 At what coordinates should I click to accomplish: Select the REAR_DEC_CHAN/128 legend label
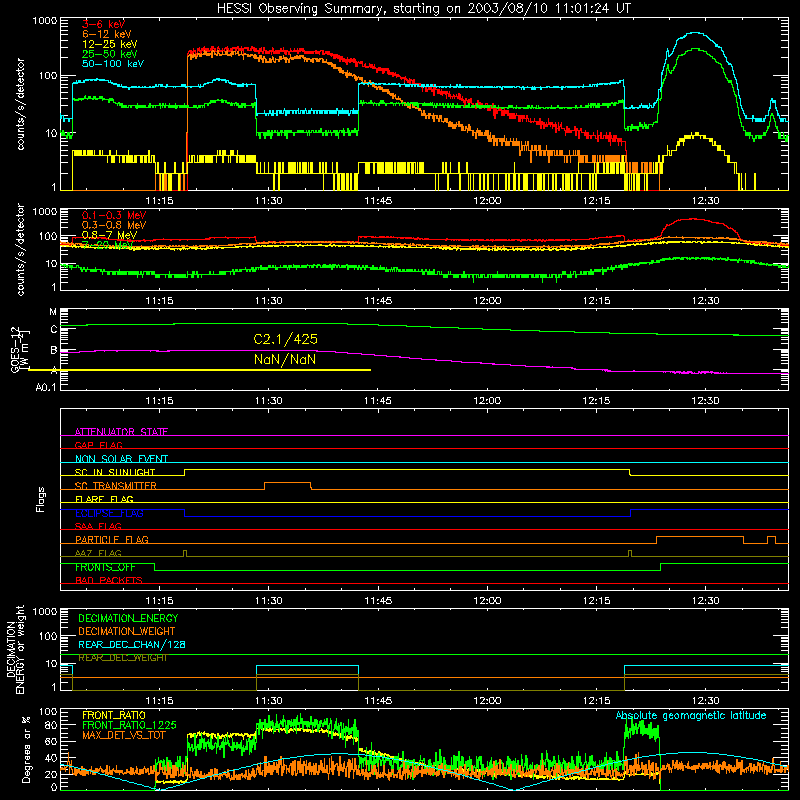tap(132, 644)
